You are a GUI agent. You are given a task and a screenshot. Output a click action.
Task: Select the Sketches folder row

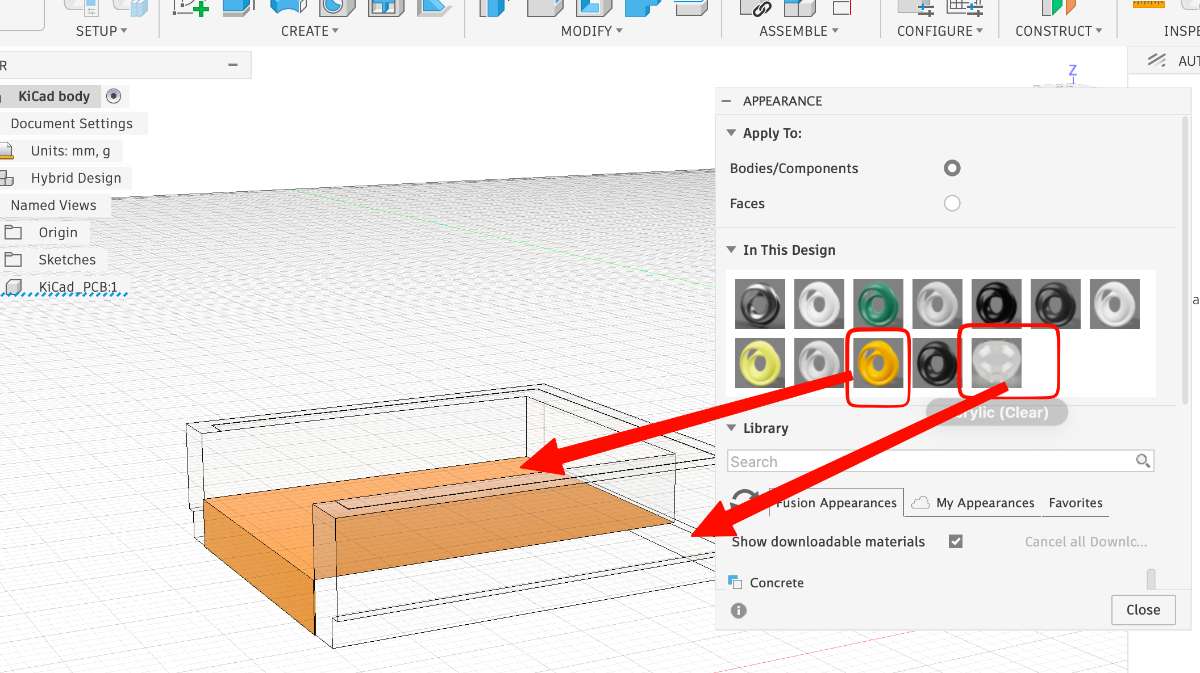click(67, 259)
